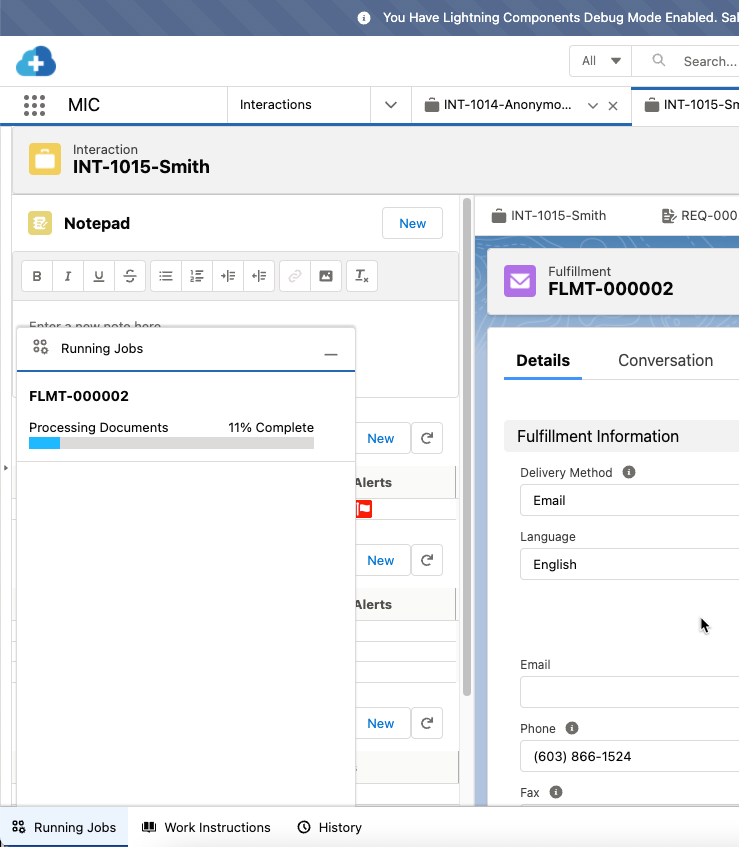Toggle bold formatting in Notepad
The height and width of the screenshot is (847, 739).
tap(37, 276)
